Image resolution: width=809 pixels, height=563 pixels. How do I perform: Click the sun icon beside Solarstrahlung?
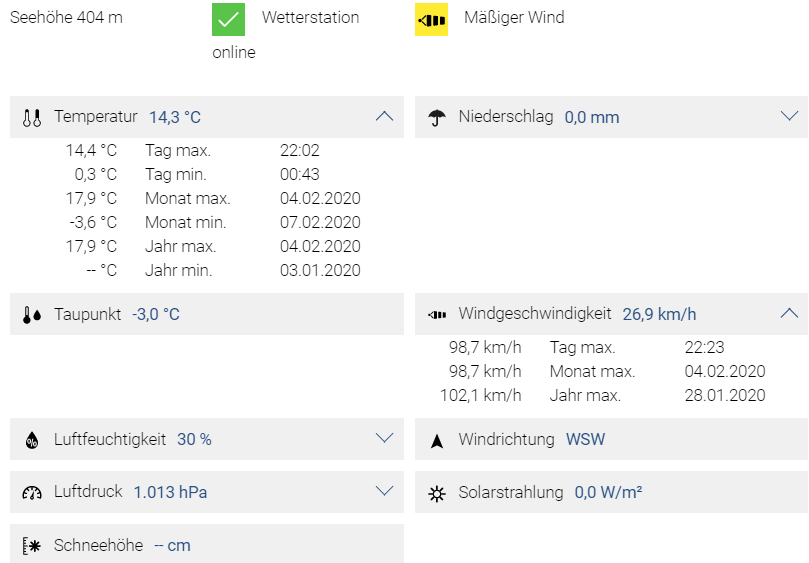coord(436,493)
